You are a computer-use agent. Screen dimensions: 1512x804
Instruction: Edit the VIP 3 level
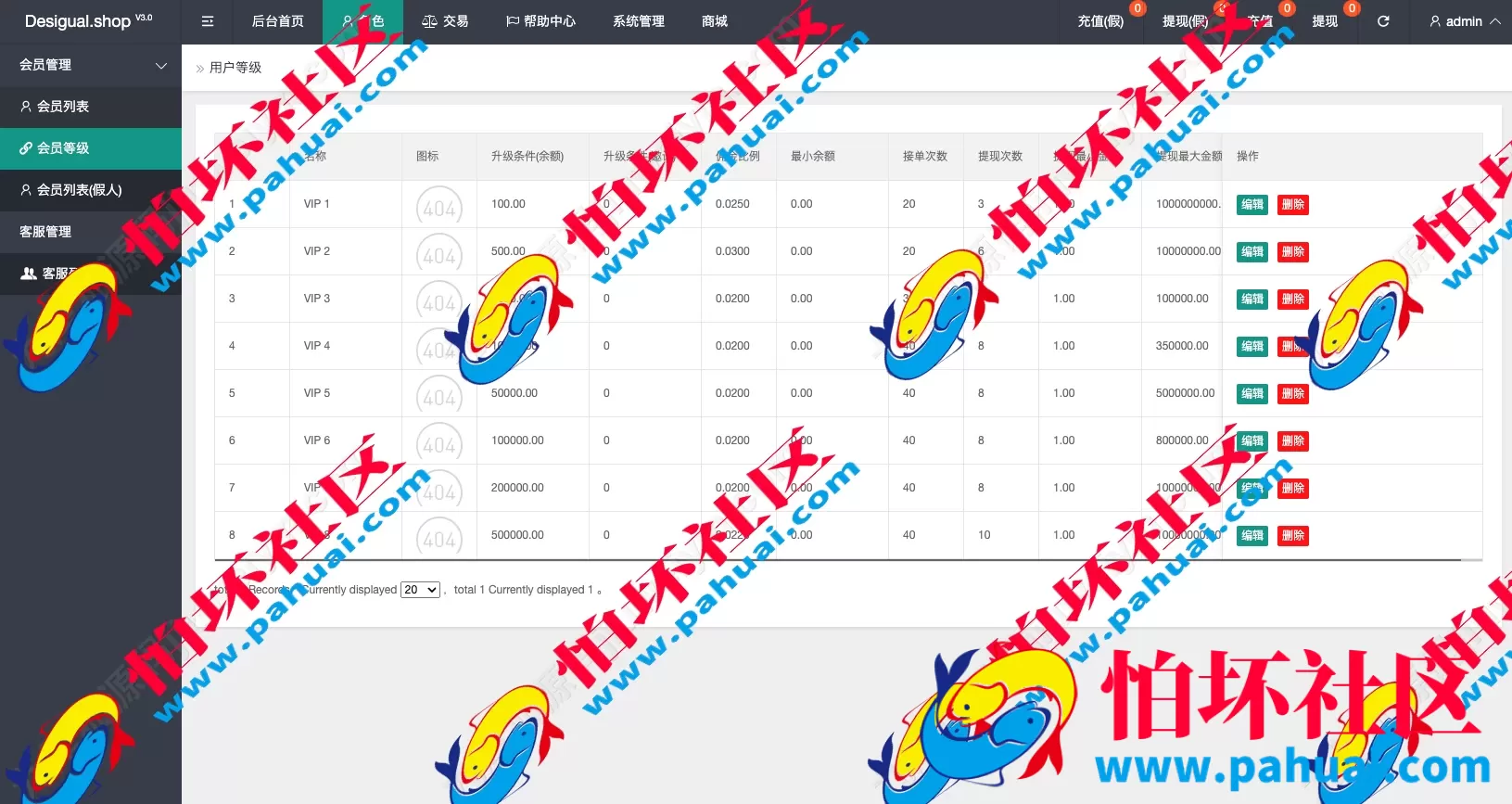pos(1252,300)
